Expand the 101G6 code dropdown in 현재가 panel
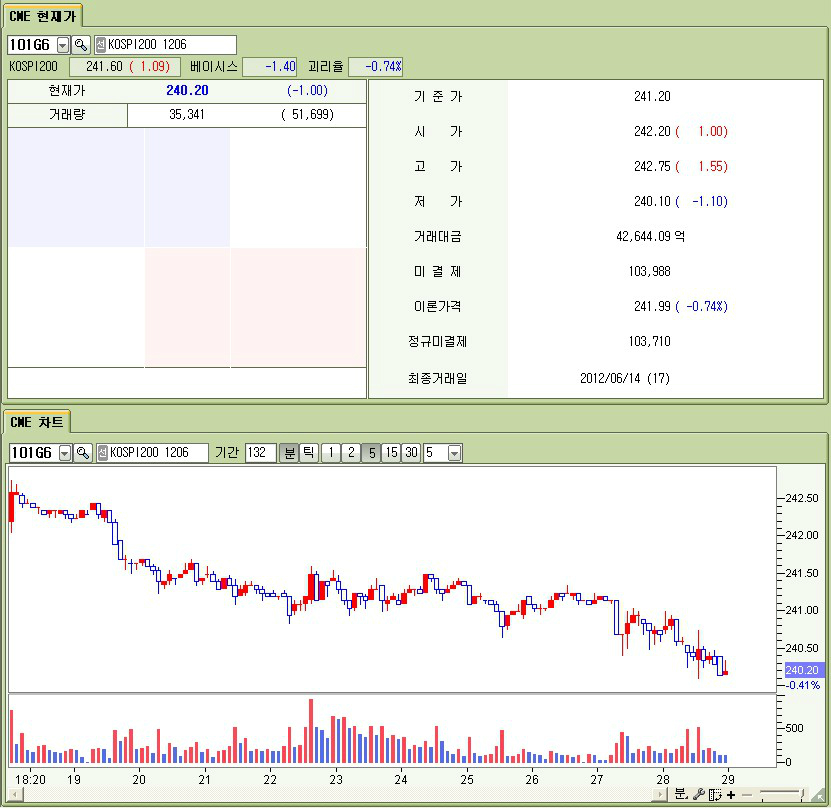This screenshot has height=809, width=831. [63, 45]
